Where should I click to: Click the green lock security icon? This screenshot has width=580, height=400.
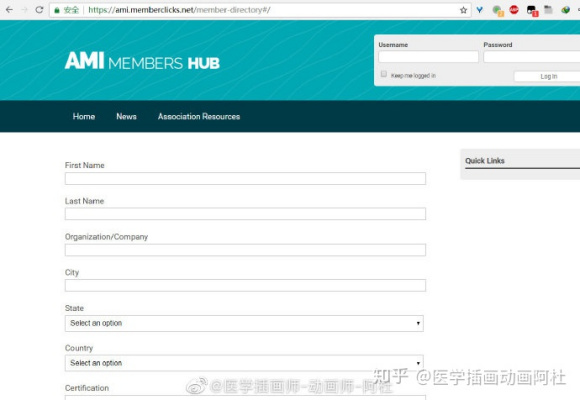pos(57,10)
